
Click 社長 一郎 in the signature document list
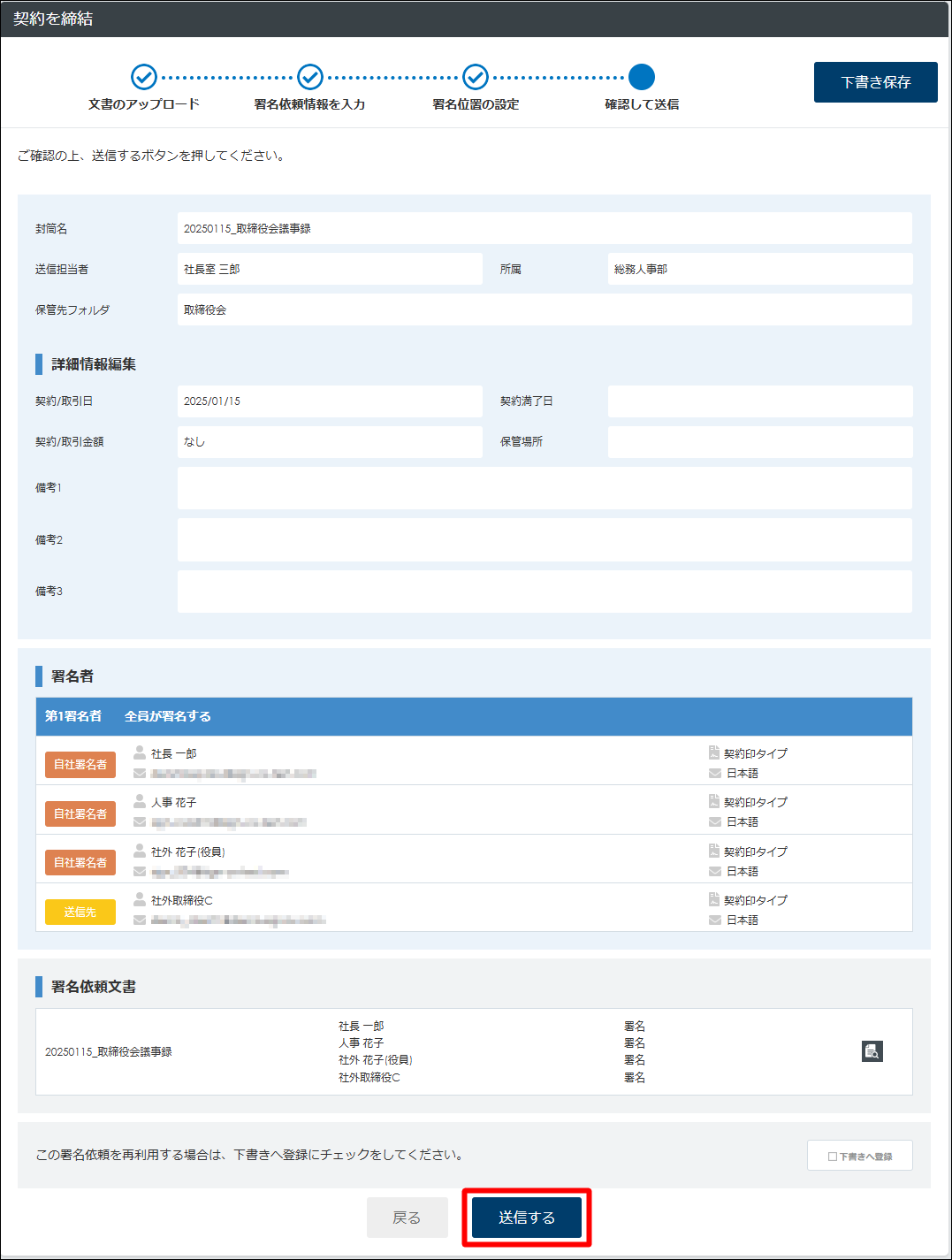click(x=362, y=1027)
